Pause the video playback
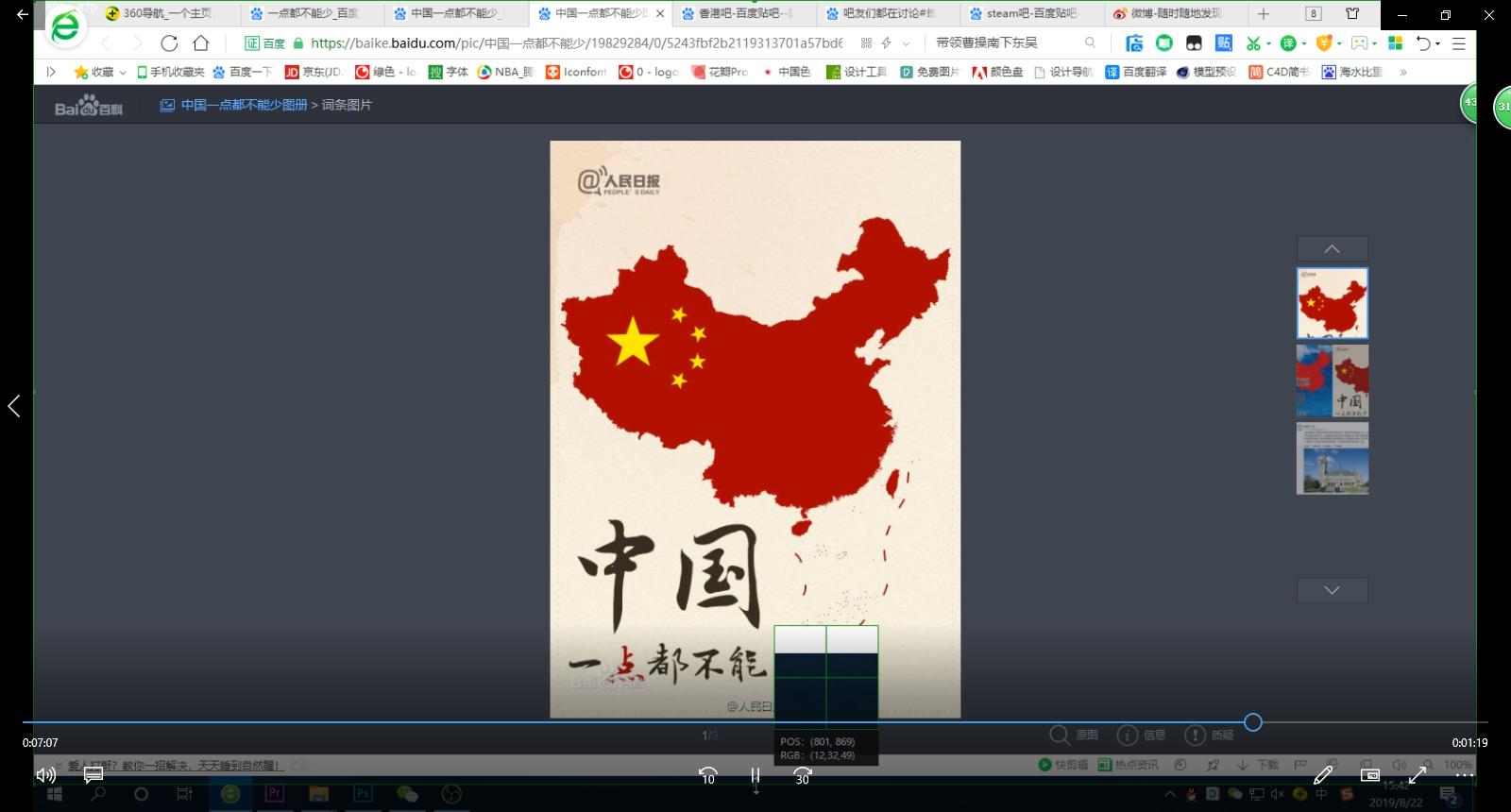The image size is (1511, 812). pos(755,776)
